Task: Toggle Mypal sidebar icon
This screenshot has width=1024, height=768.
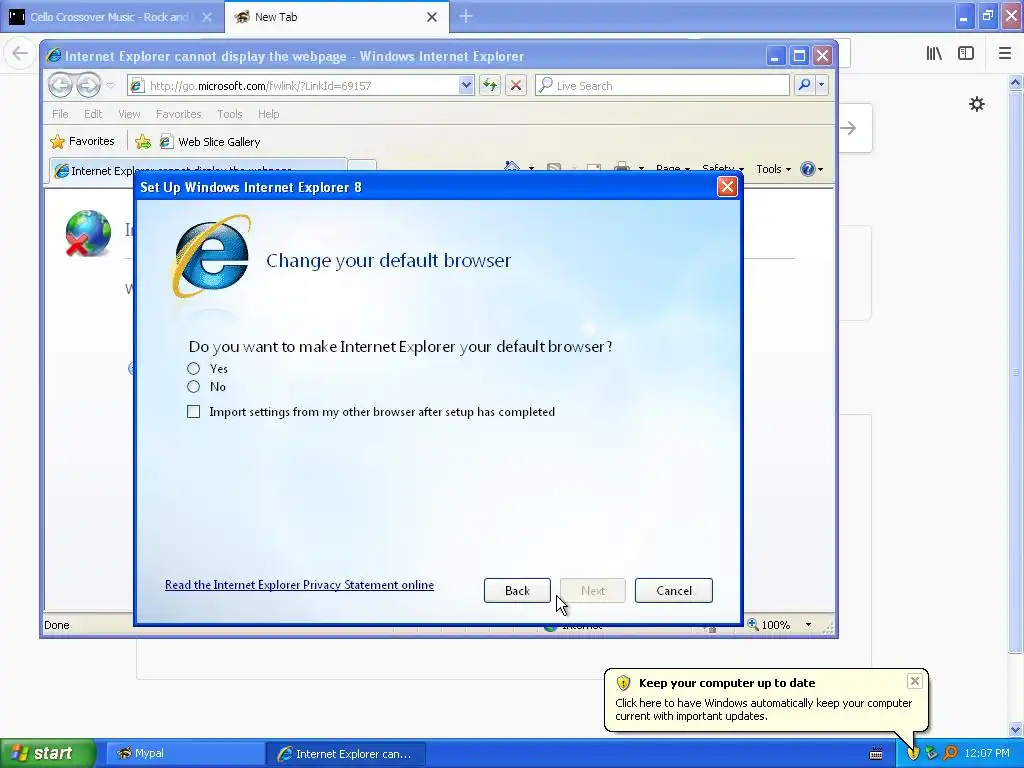Action: [x=966, y=53]
